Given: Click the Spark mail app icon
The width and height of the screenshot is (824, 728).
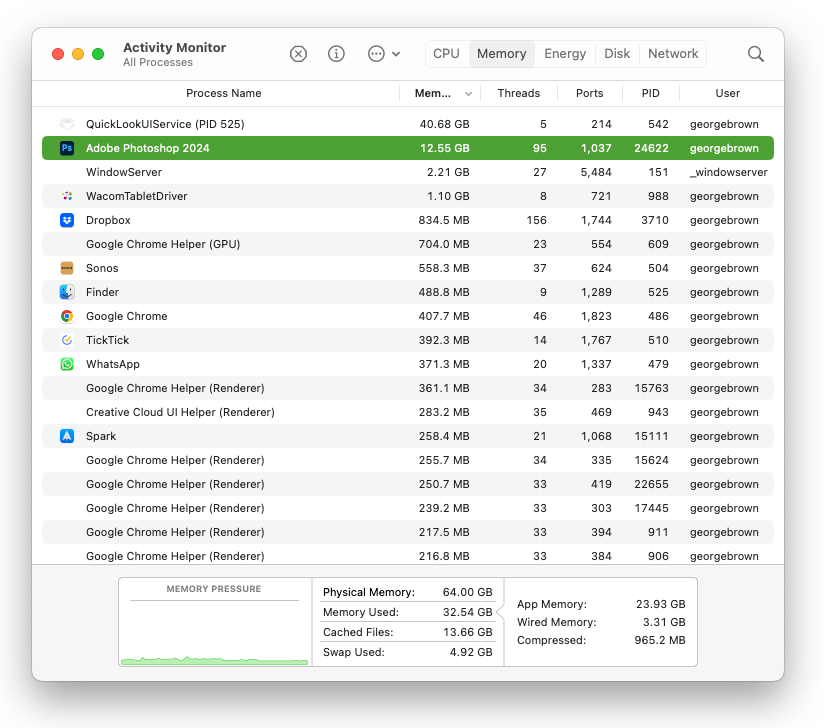Looking at the screenshot, I should pyautogui.click(x=67, y=436).
